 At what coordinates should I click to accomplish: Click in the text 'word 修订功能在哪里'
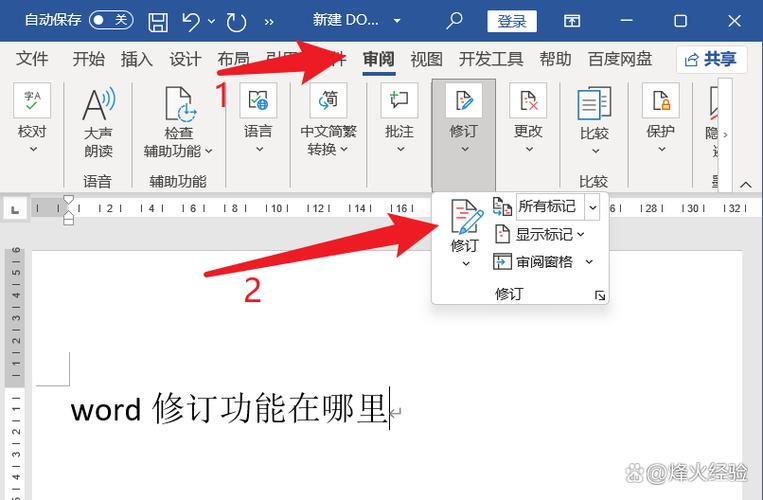coord(229,409)
